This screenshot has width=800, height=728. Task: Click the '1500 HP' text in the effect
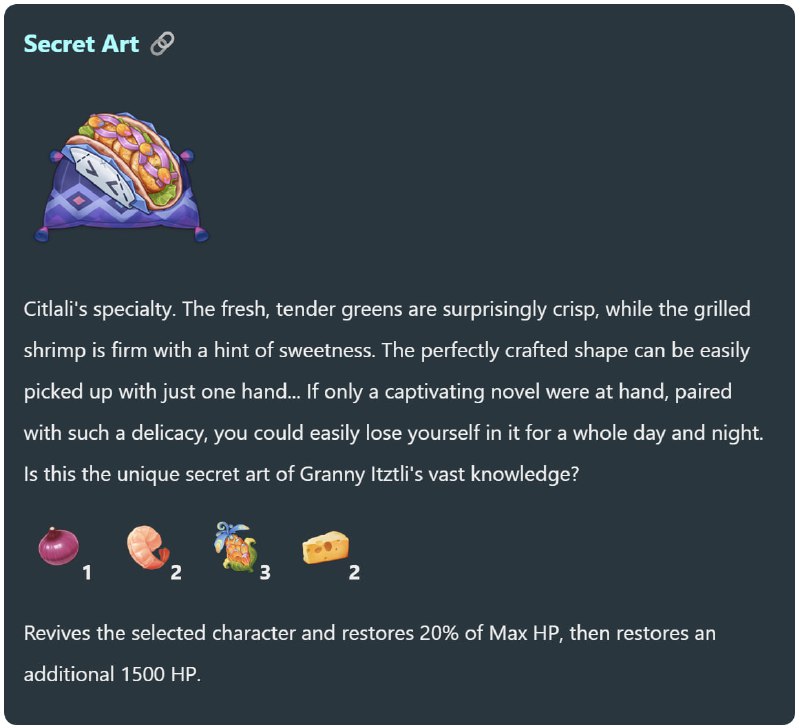click(x=159, y=674)
